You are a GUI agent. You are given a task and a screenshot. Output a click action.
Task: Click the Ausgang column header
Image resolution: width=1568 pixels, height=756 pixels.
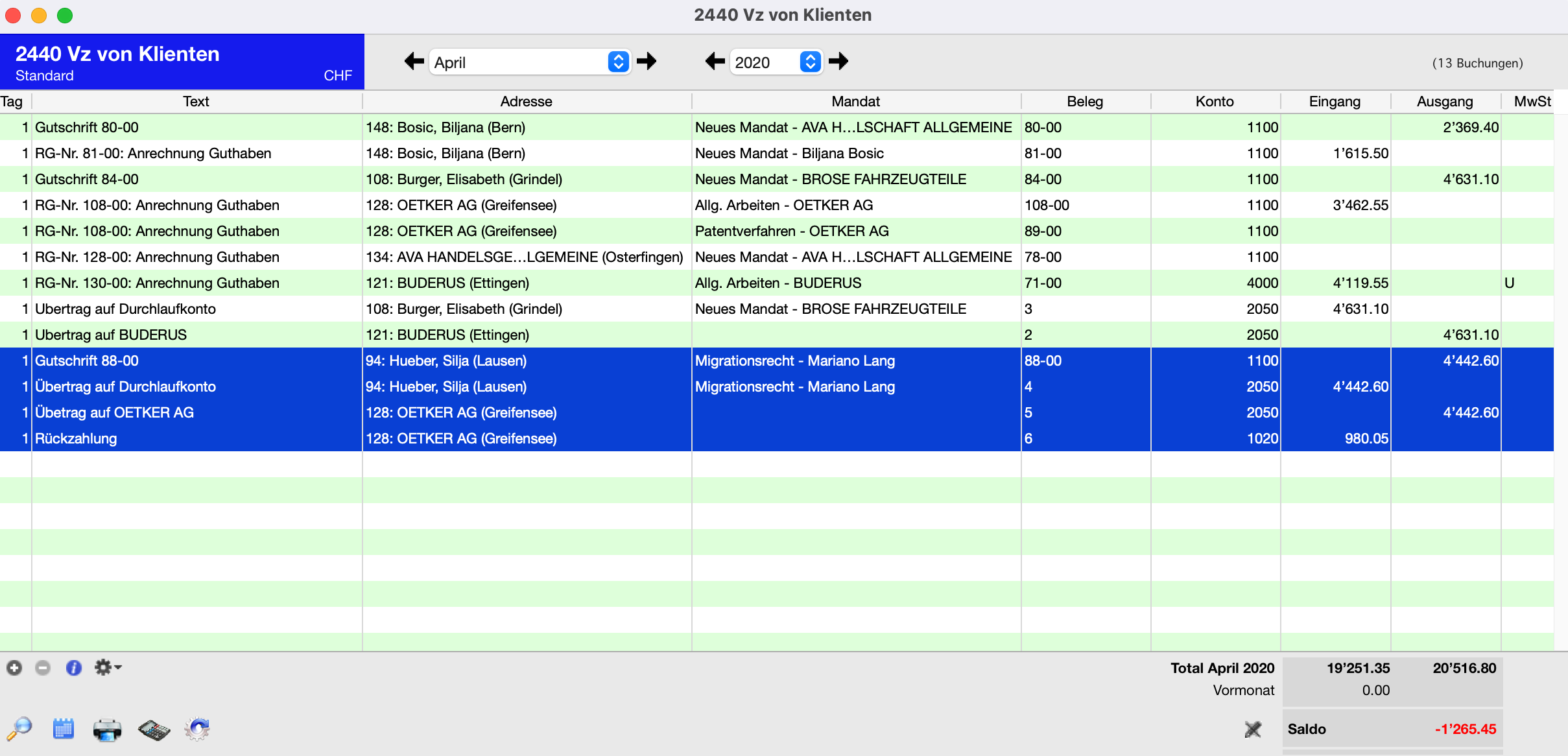coord(1445,101)
